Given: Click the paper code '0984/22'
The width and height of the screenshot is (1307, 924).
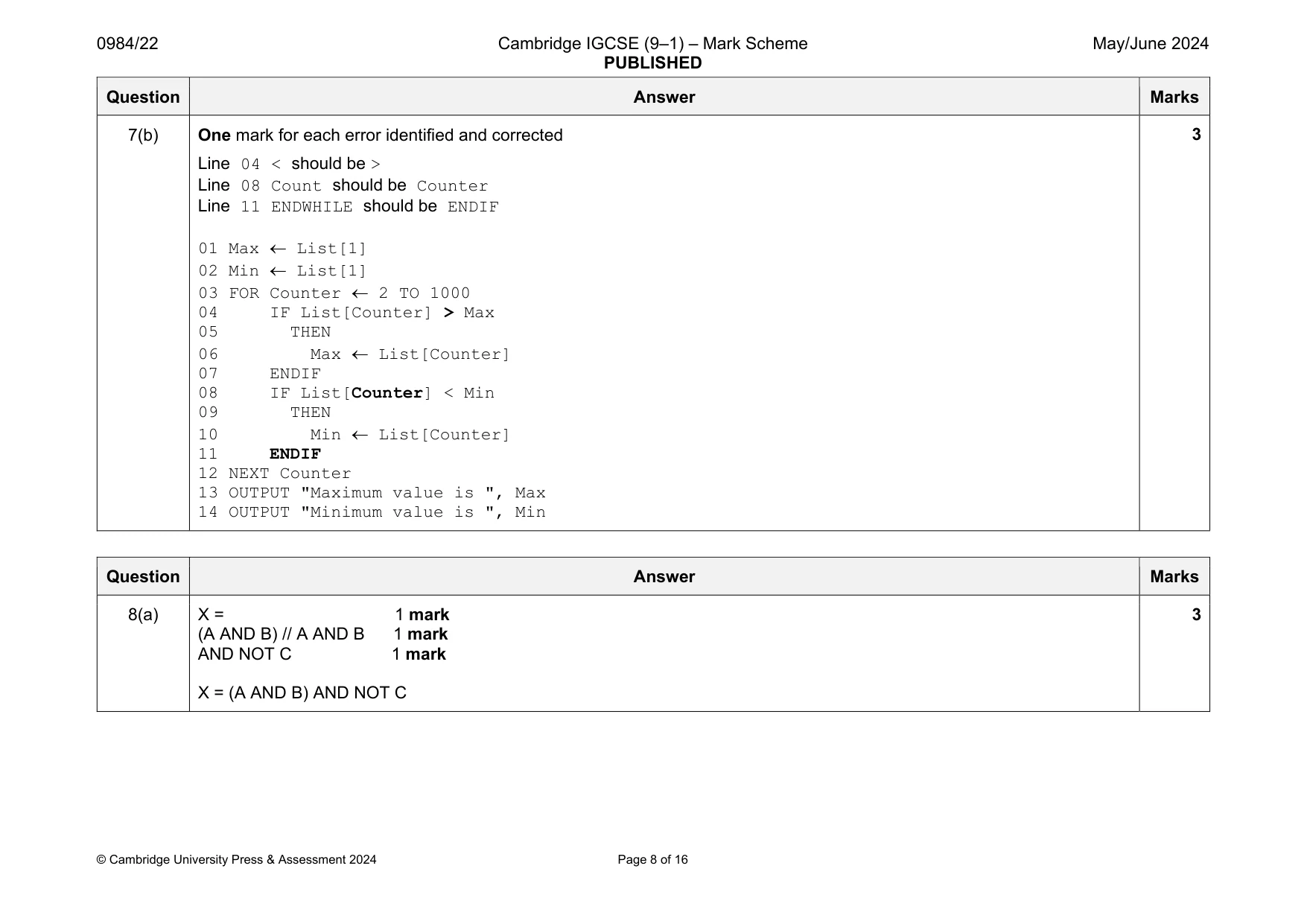Looking at the screenshot, I should tap(127, 44).
